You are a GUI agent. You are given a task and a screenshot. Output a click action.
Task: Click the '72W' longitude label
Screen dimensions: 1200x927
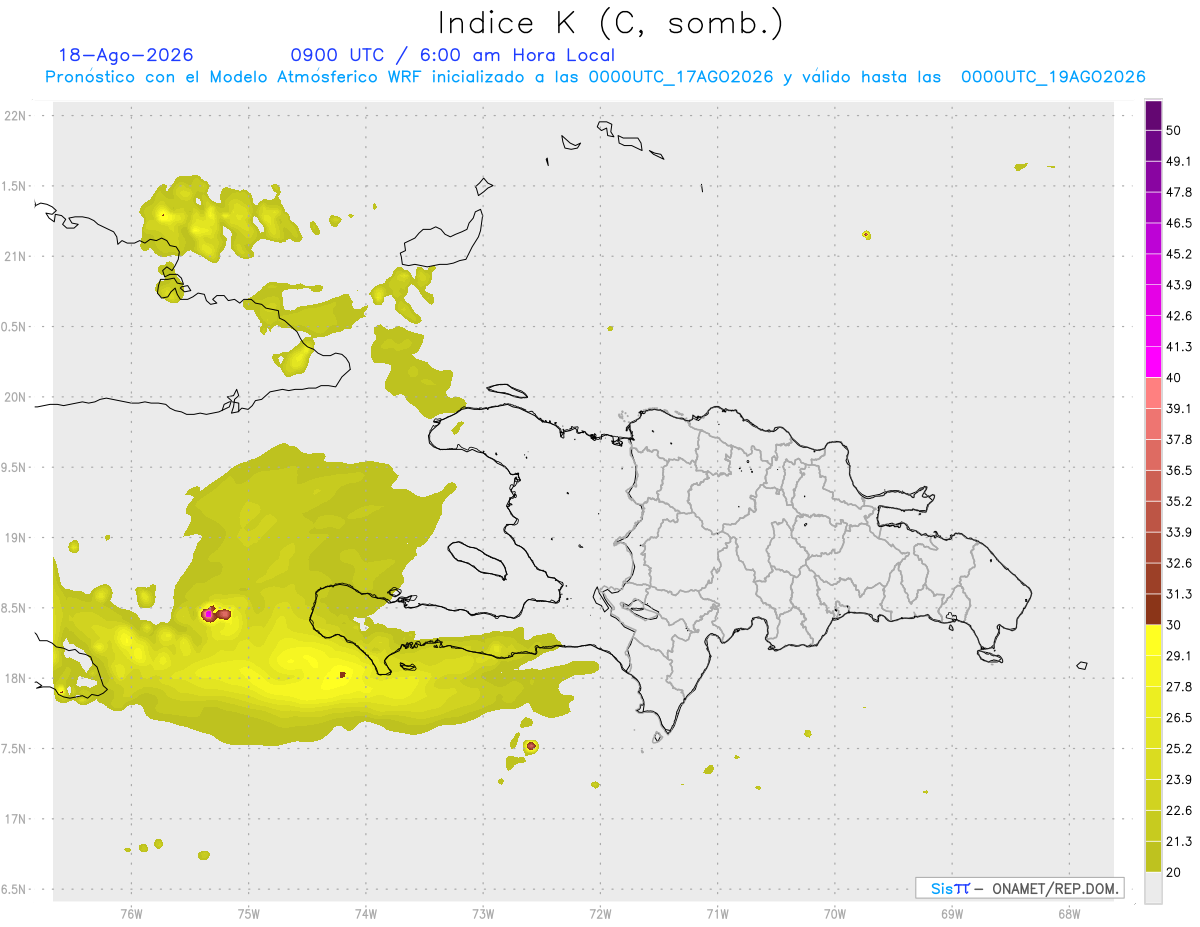[x=600, y=913]
